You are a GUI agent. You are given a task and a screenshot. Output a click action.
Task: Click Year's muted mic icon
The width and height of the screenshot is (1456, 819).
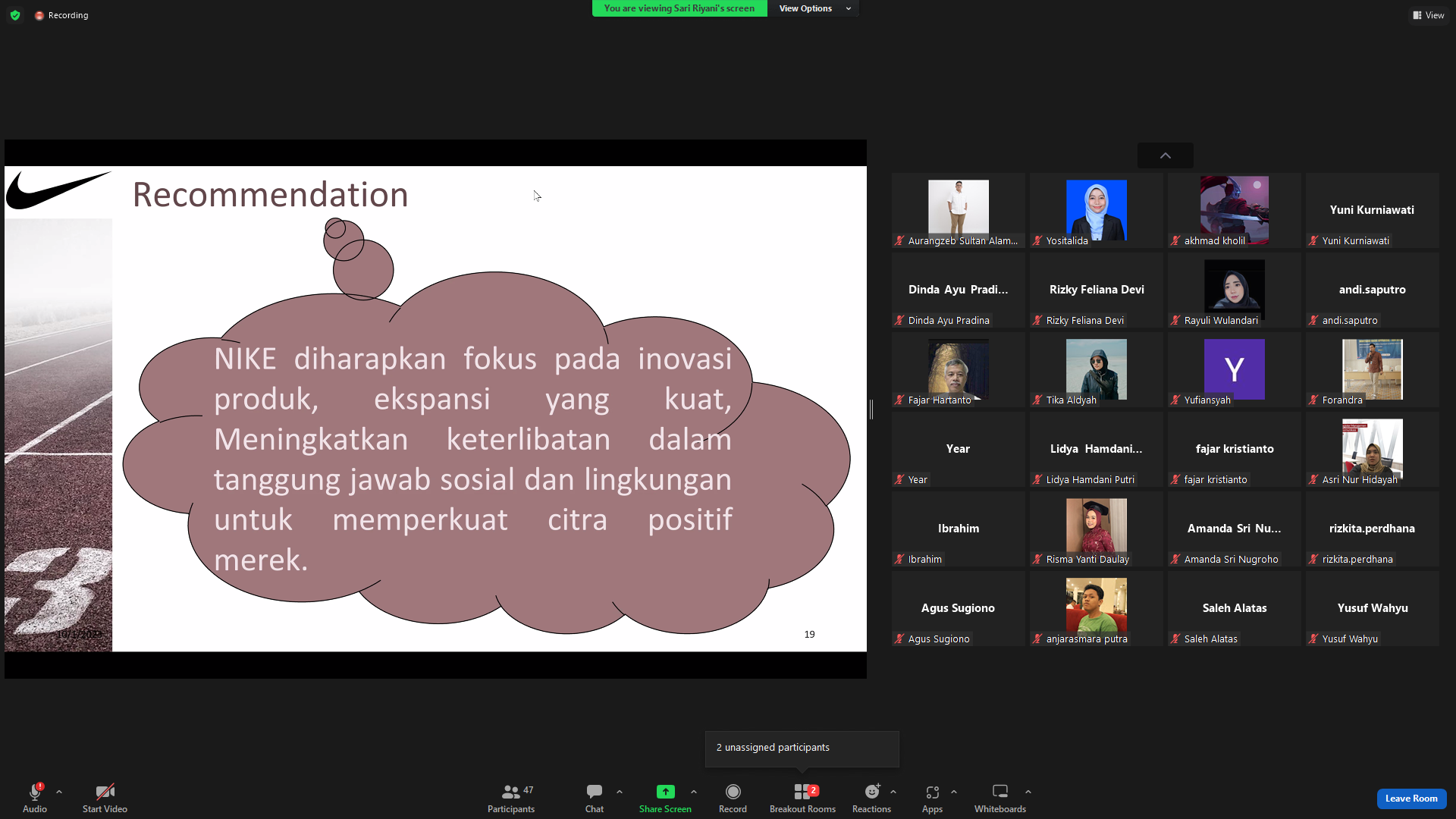(899, 480)
